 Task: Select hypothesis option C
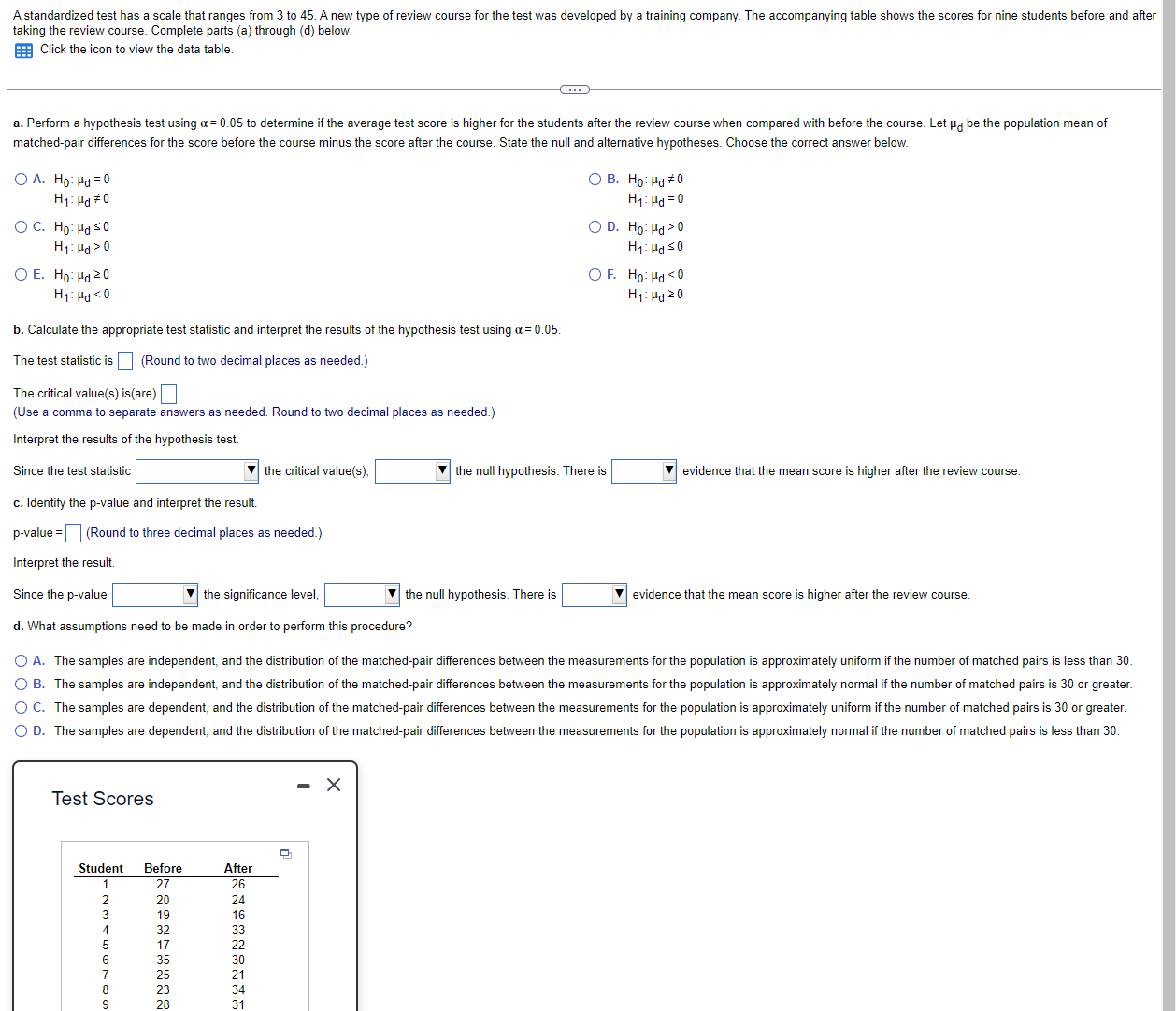pyautogui.click(x=20, y=226)
